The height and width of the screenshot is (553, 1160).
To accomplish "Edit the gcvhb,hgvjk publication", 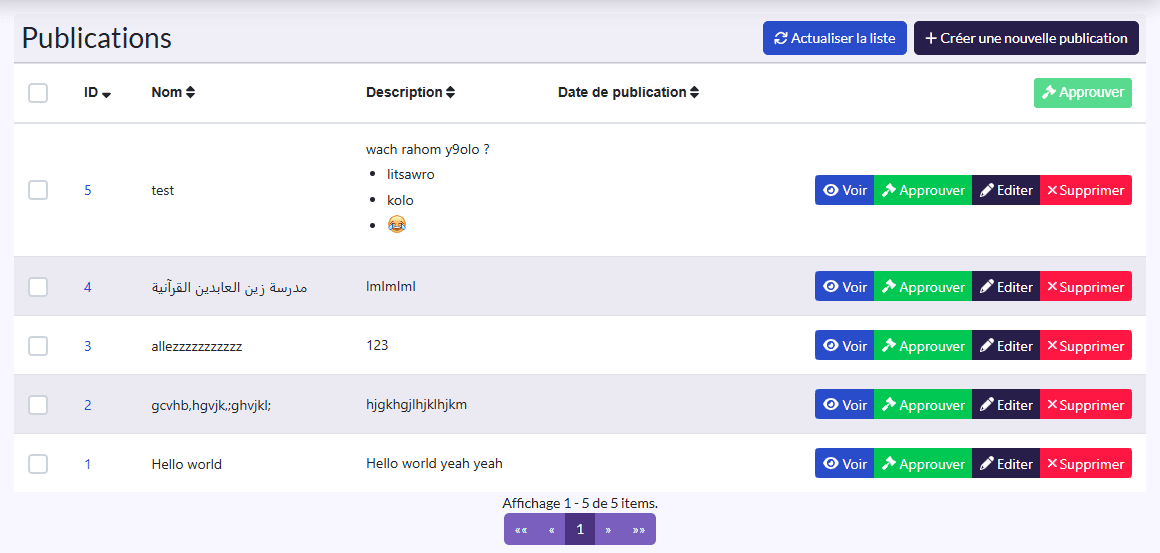I will 1006,404.
